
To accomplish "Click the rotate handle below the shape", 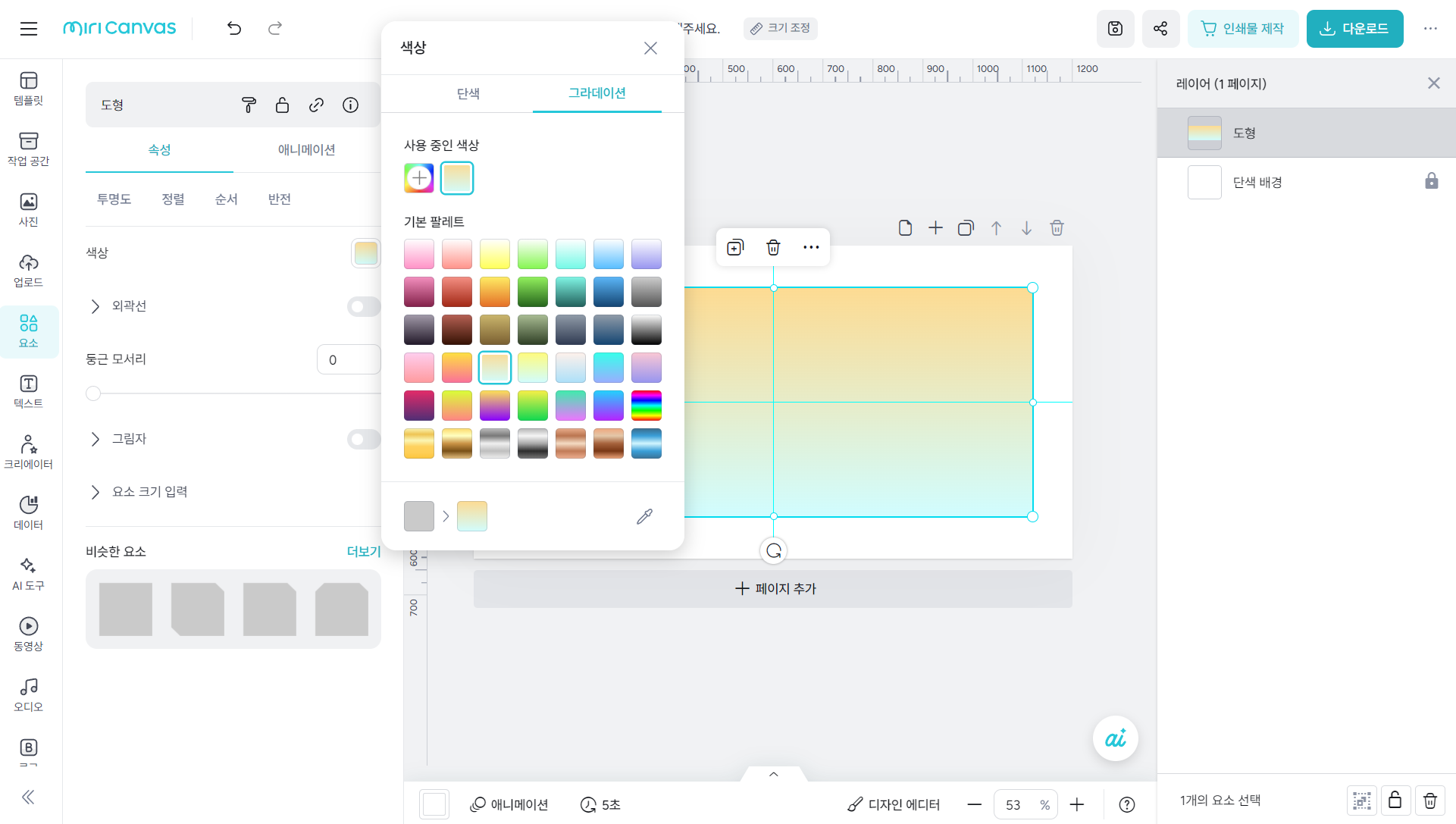I will point(773,551).
